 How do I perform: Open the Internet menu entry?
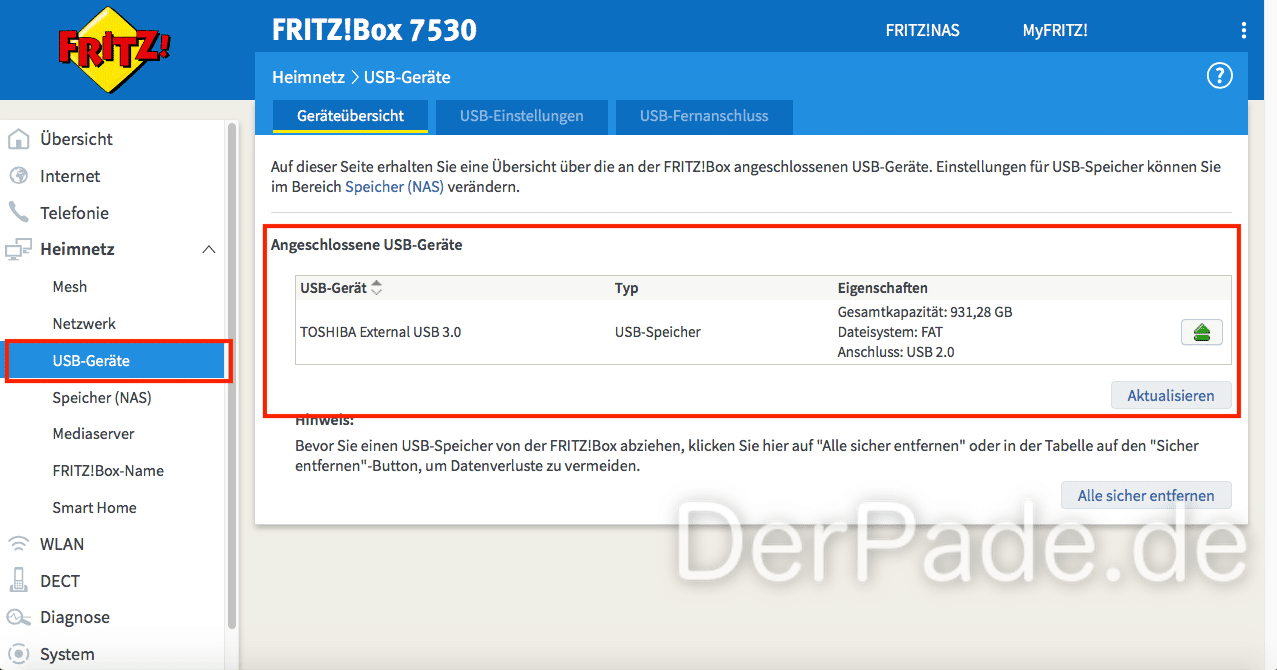(70, 176)
